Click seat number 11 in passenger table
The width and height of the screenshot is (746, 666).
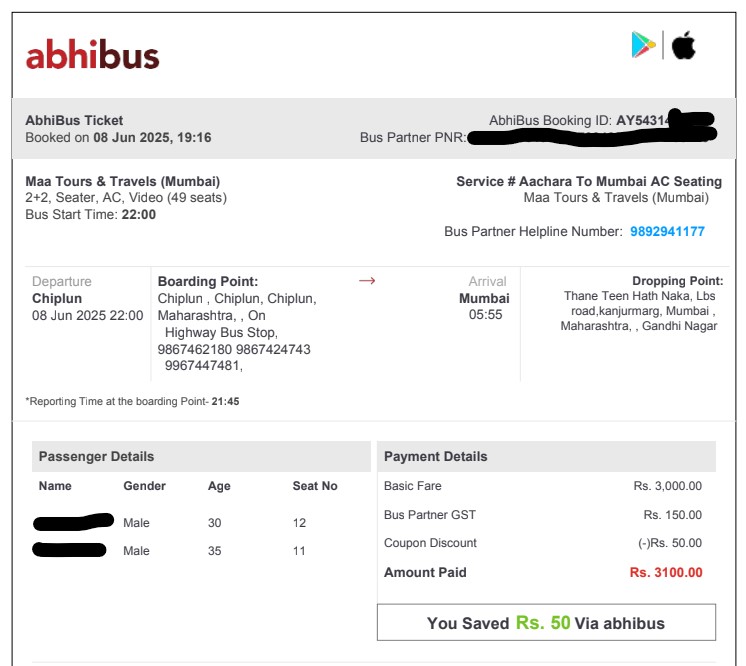click(300, 551)
